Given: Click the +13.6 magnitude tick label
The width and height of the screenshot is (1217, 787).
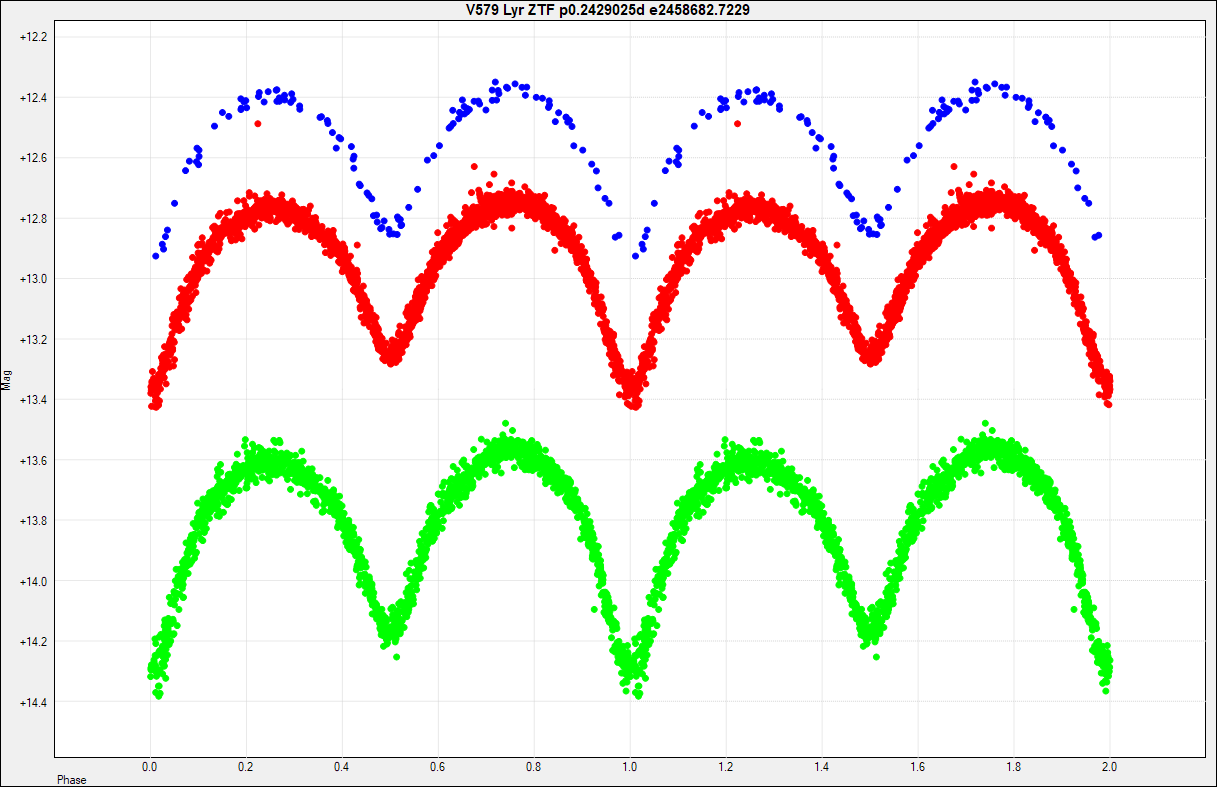Looking at the screenshot, I should coord(35,461).
